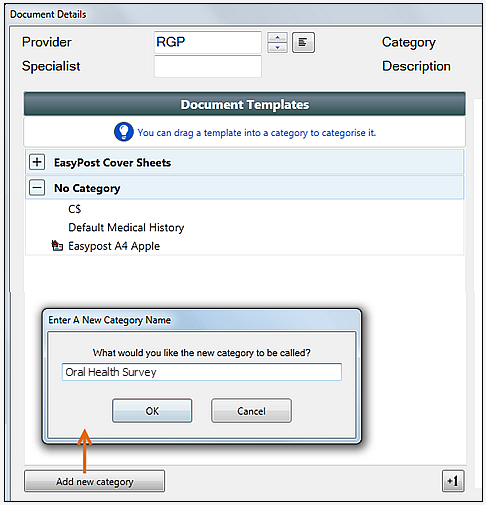486x505 pixels.
Task: Click the empty Specialist input field
Action: point(208,66)
